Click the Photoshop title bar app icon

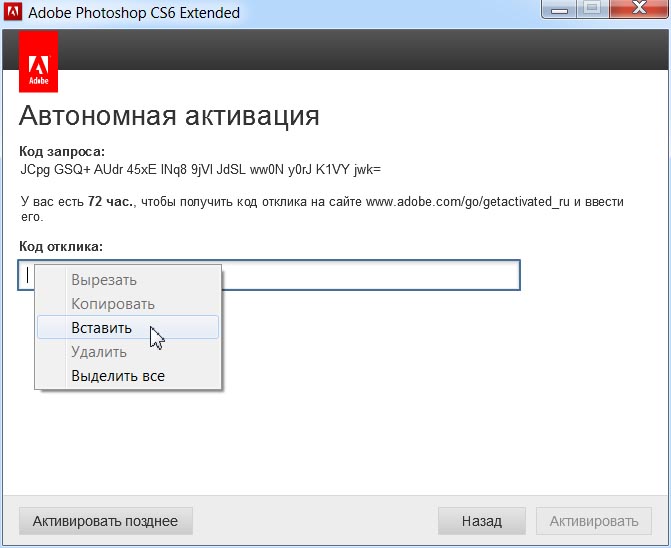tap(12, 11)
